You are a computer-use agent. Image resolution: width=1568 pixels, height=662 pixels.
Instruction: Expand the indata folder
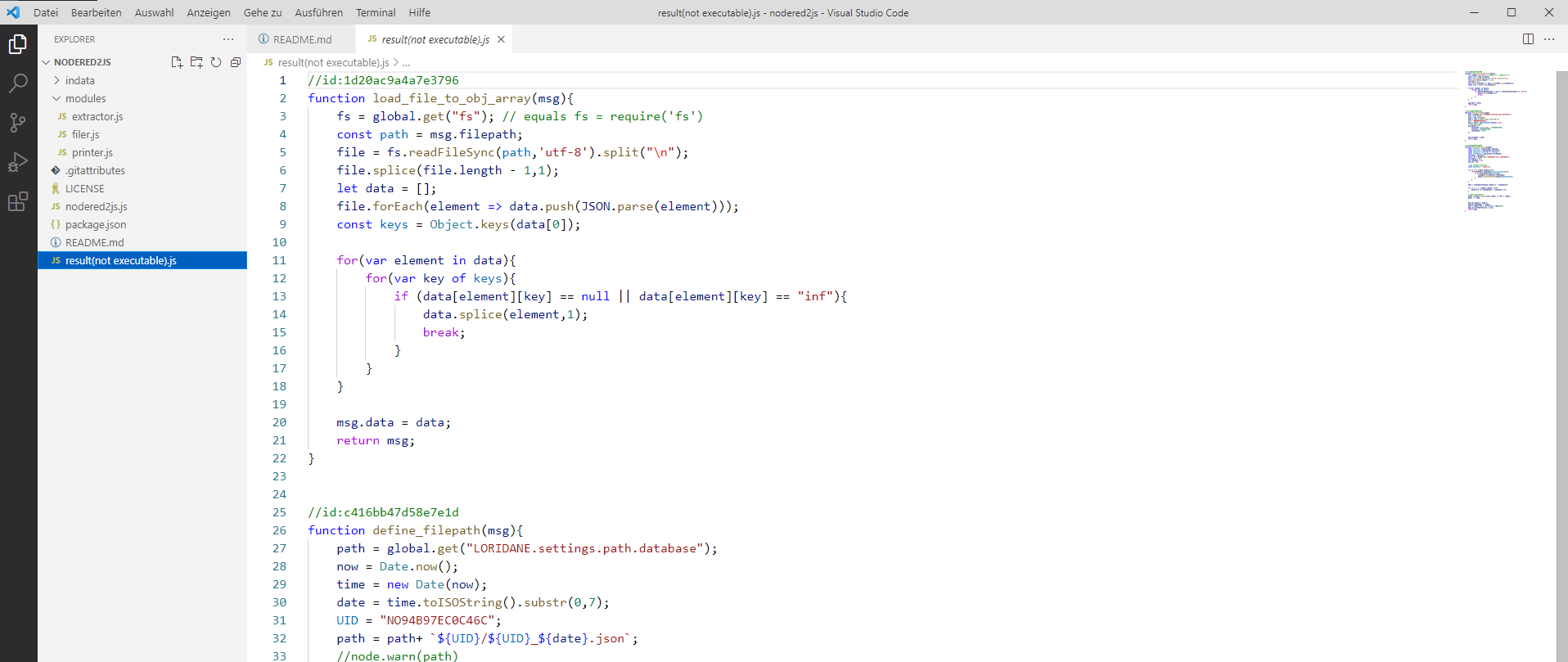coord(142,80)
